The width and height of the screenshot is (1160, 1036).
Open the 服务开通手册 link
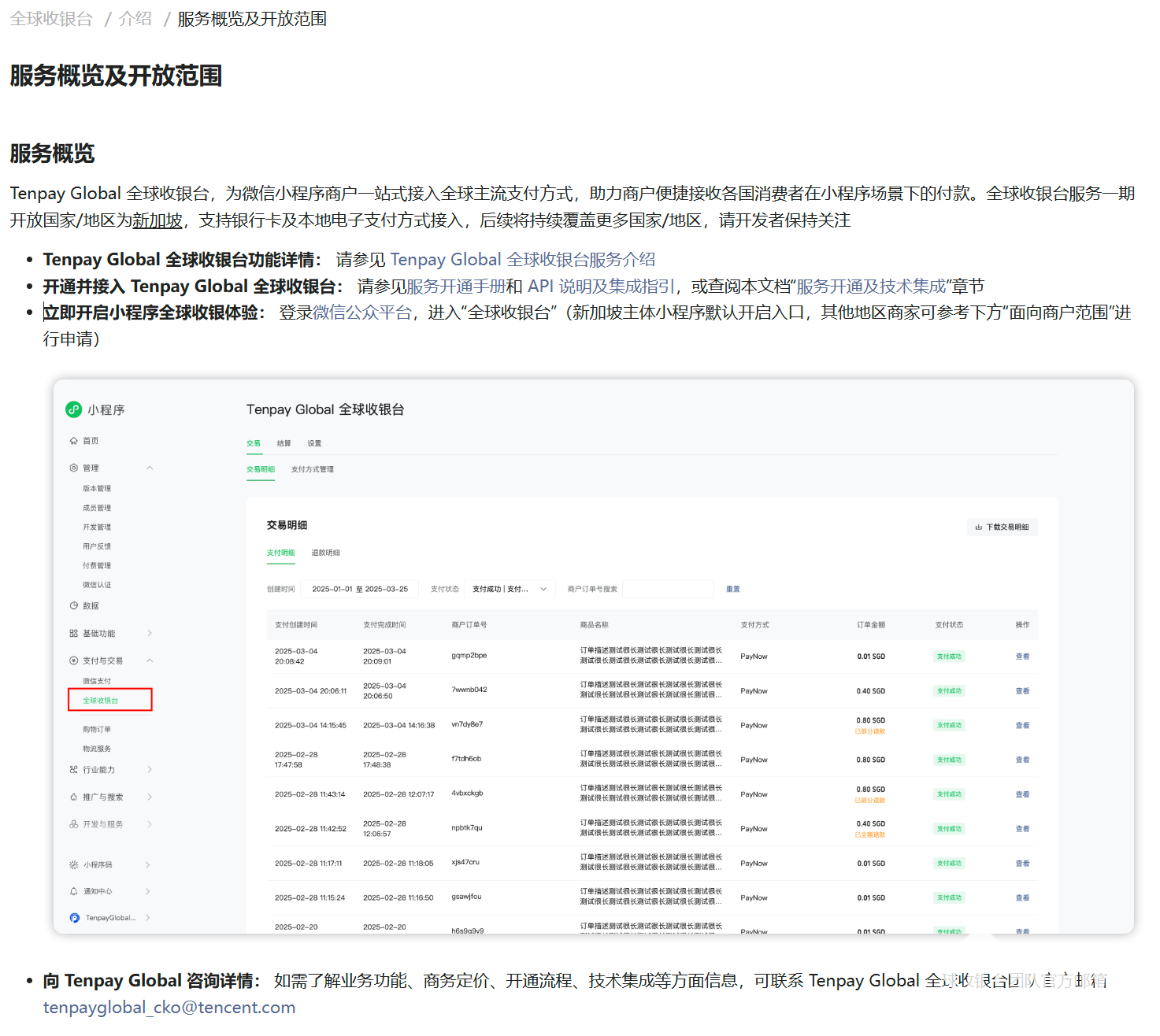point(456,287)
